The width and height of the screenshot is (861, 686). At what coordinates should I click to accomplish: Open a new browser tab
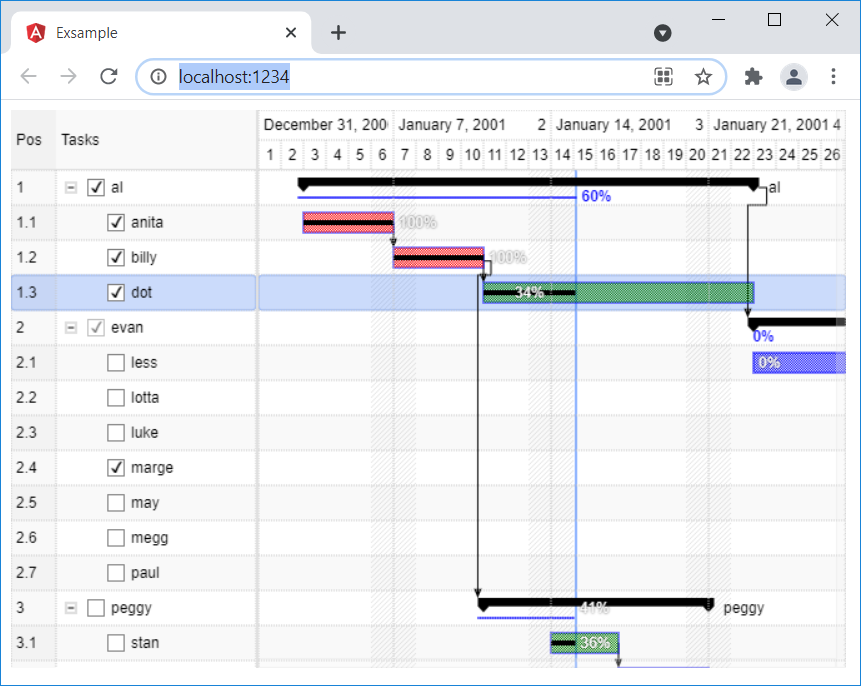pos(338,33)
